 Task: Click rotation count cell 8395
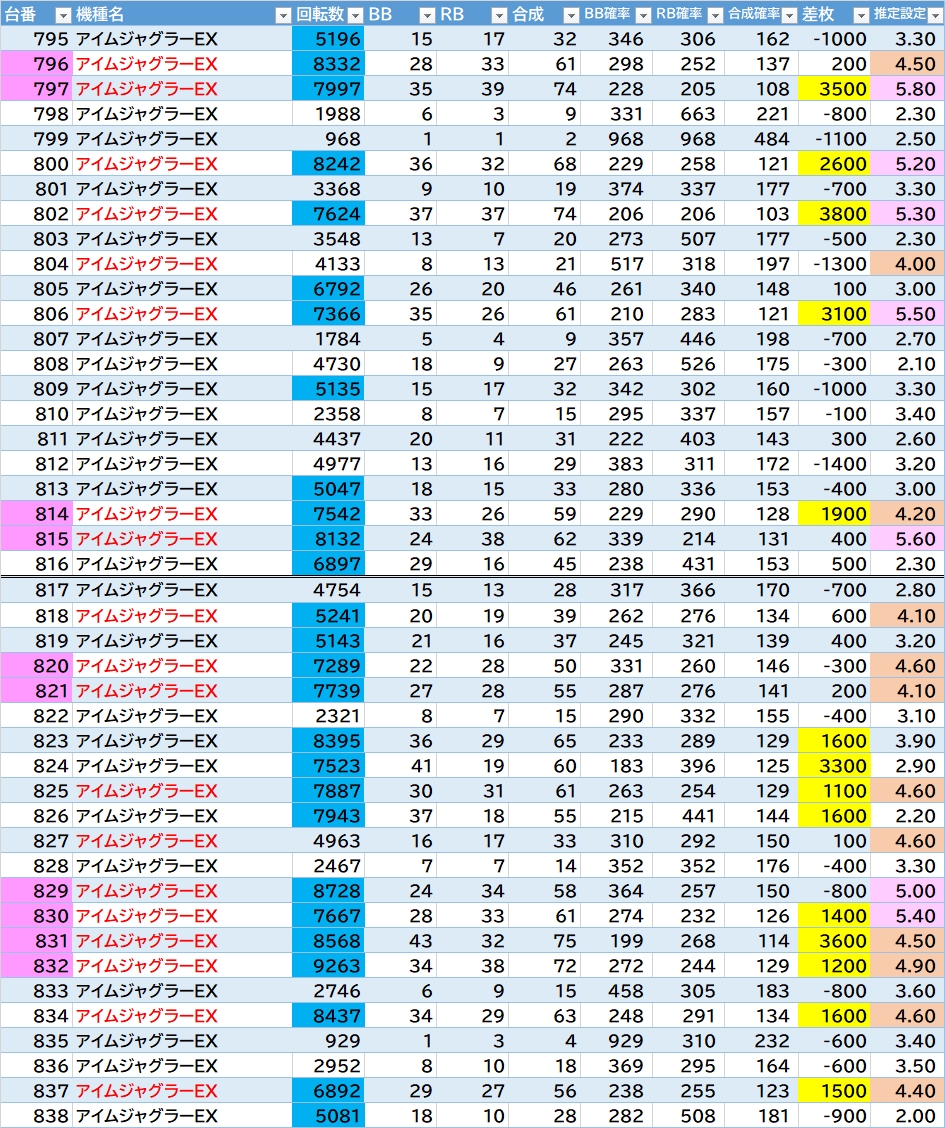pos(328,741)
